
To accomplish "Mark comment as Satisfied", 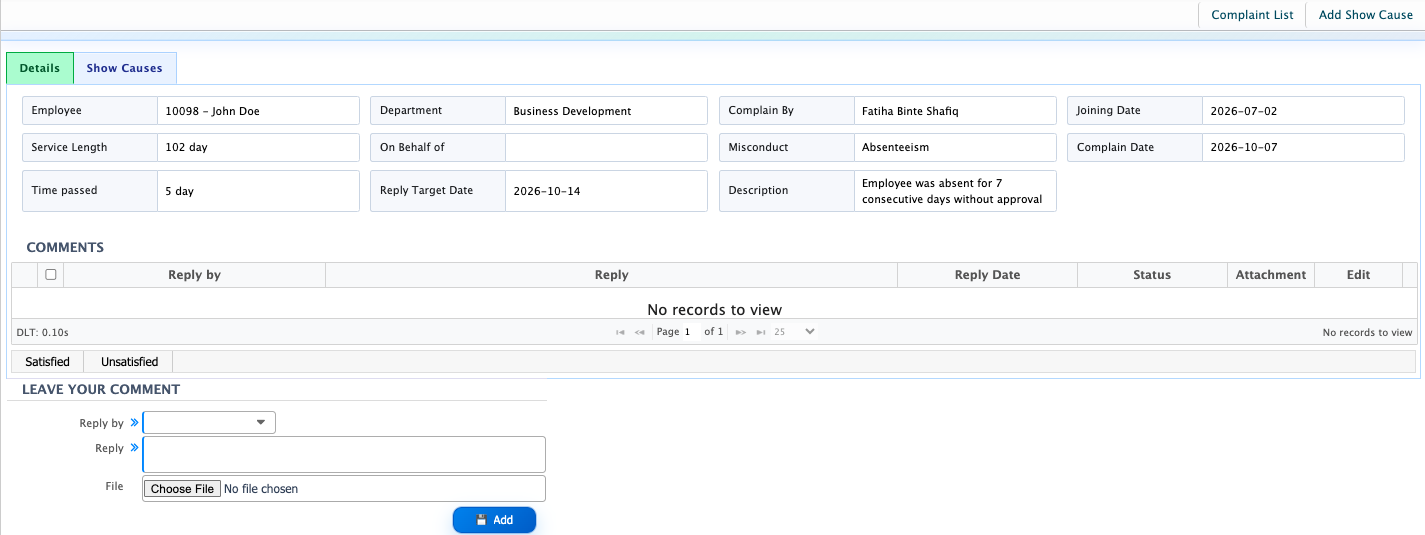I will [x=47, y=362].
